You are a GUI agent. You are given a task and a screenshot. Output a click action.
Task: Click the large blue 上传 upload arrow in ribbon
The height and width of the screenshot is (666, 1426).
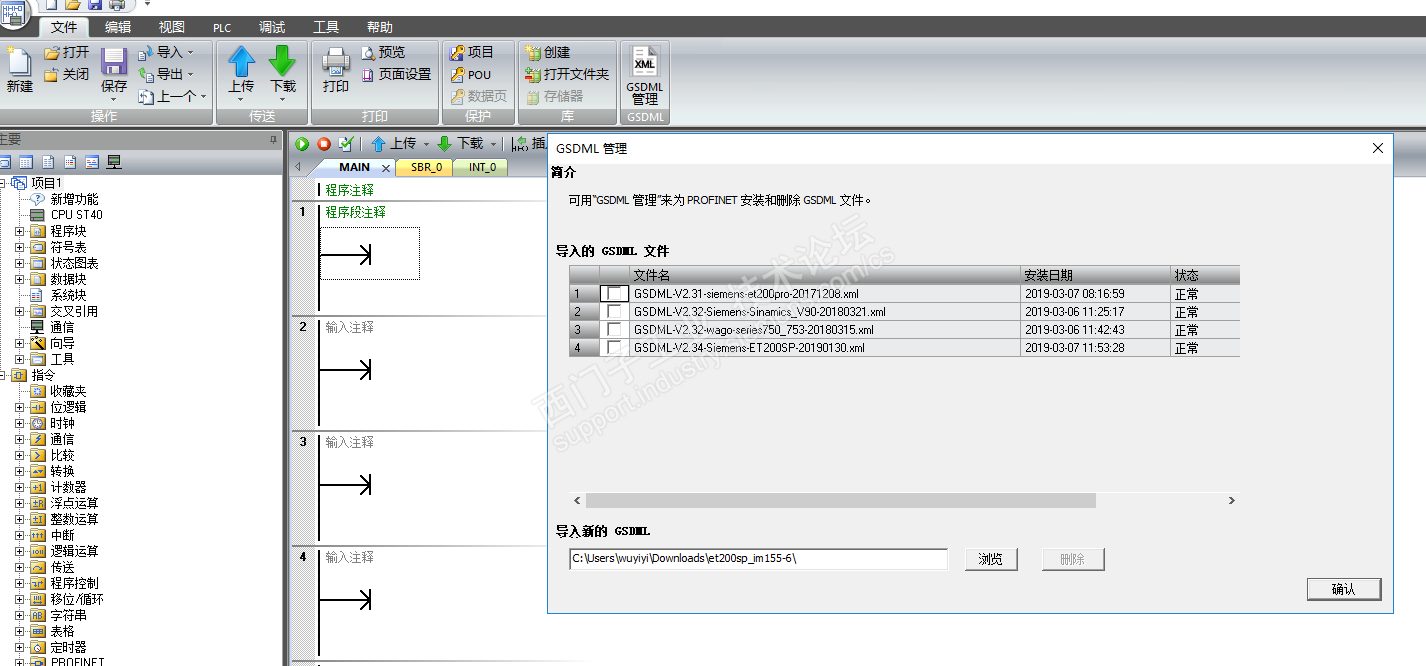[241, 61]
